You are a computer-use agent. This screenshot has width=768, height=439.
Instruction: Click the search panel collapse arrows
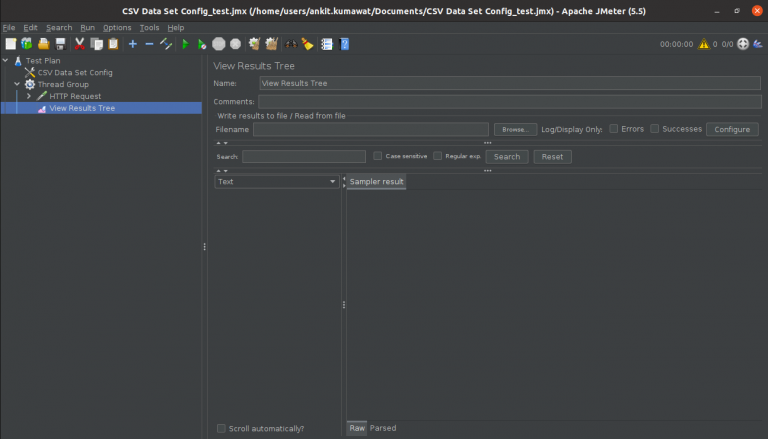pos(222,171)
